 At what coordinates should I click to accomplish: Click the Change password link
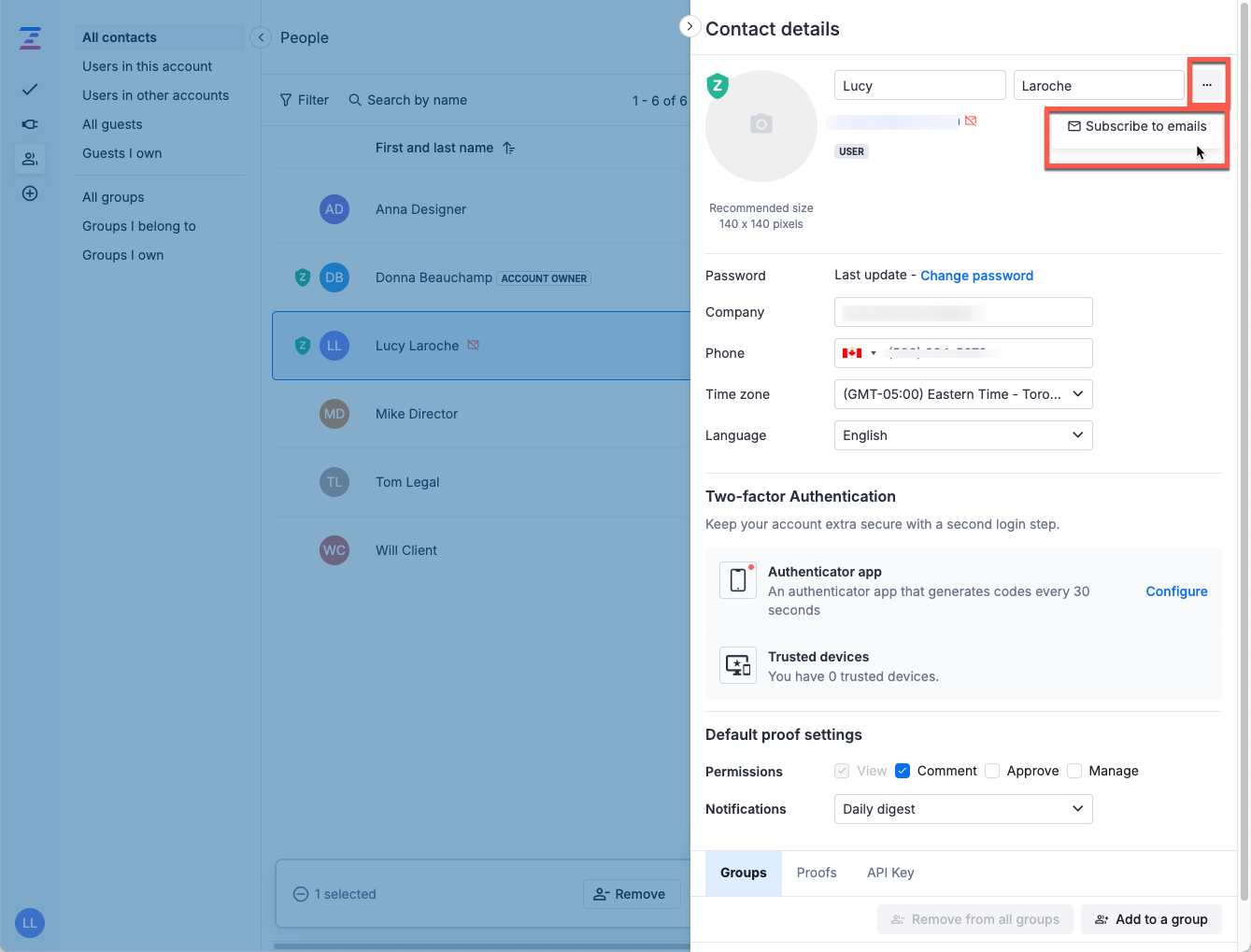(x=976, y=276)
